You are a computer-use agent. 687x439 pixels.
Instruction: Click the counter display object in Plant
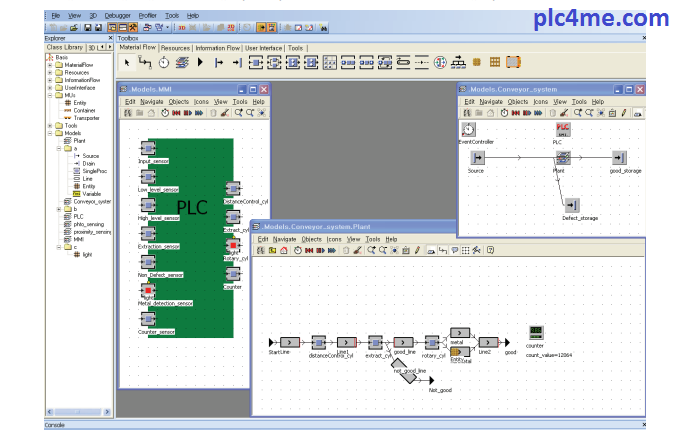click(536, 332)
